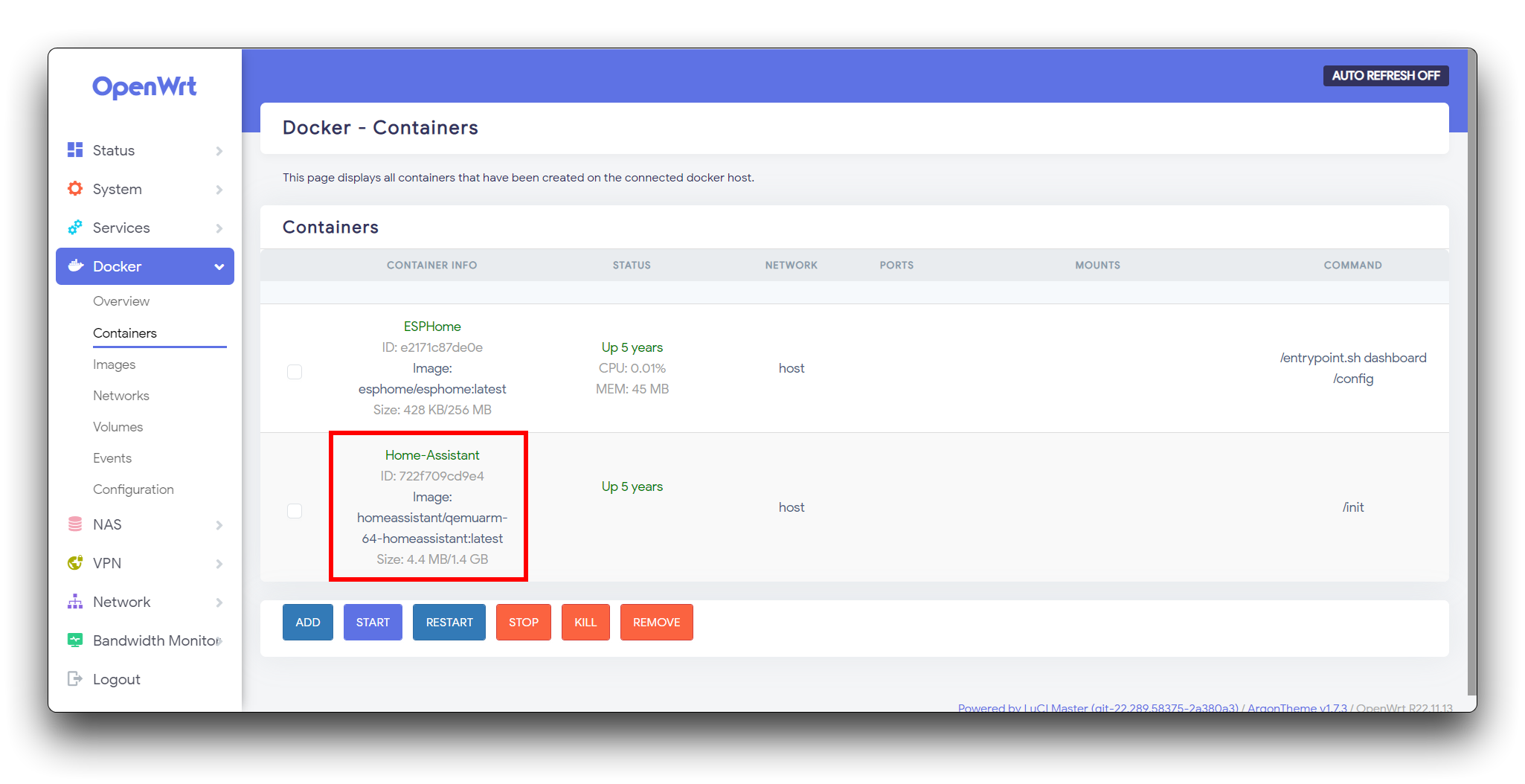The image size is (1525, 784).
Task: Click the Status dashboard icon
Action: coord(75,150)
